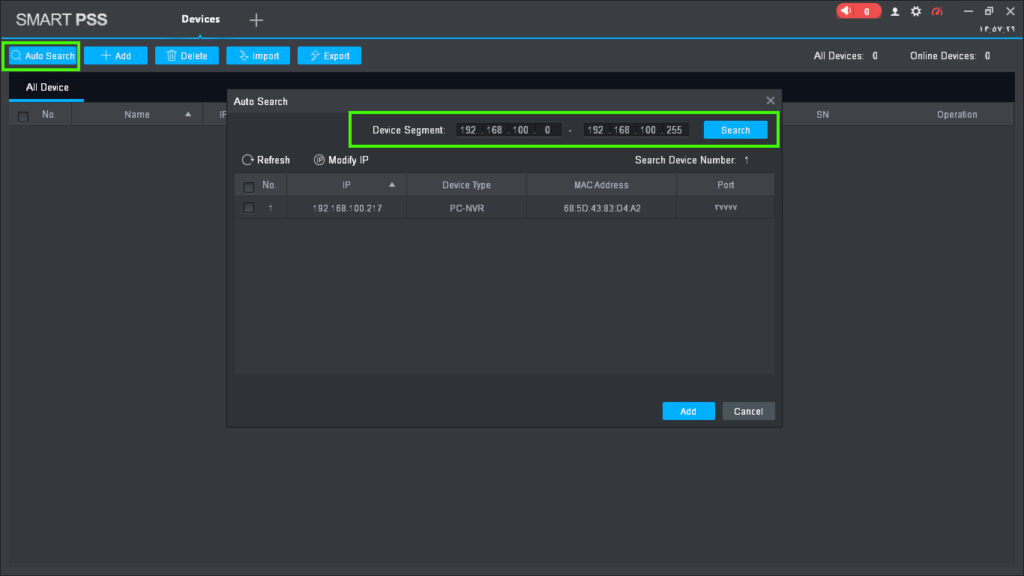Viewport: 1024px width, 576px height.
Task: Check the box for device 192.168.100.217
Action: (x=249, y=208)
